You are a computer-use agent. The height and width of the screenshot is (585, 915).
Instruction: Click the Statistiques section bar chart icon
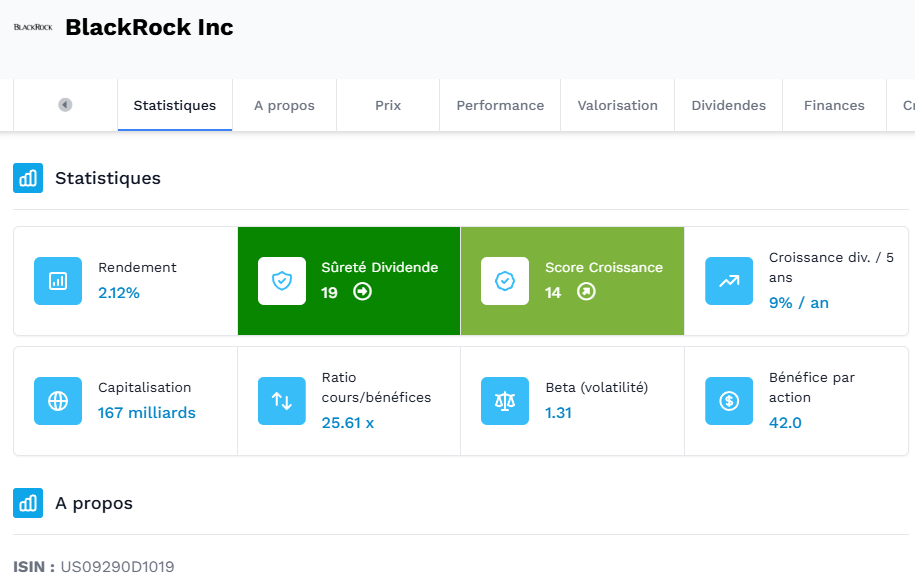click(28, 178)
